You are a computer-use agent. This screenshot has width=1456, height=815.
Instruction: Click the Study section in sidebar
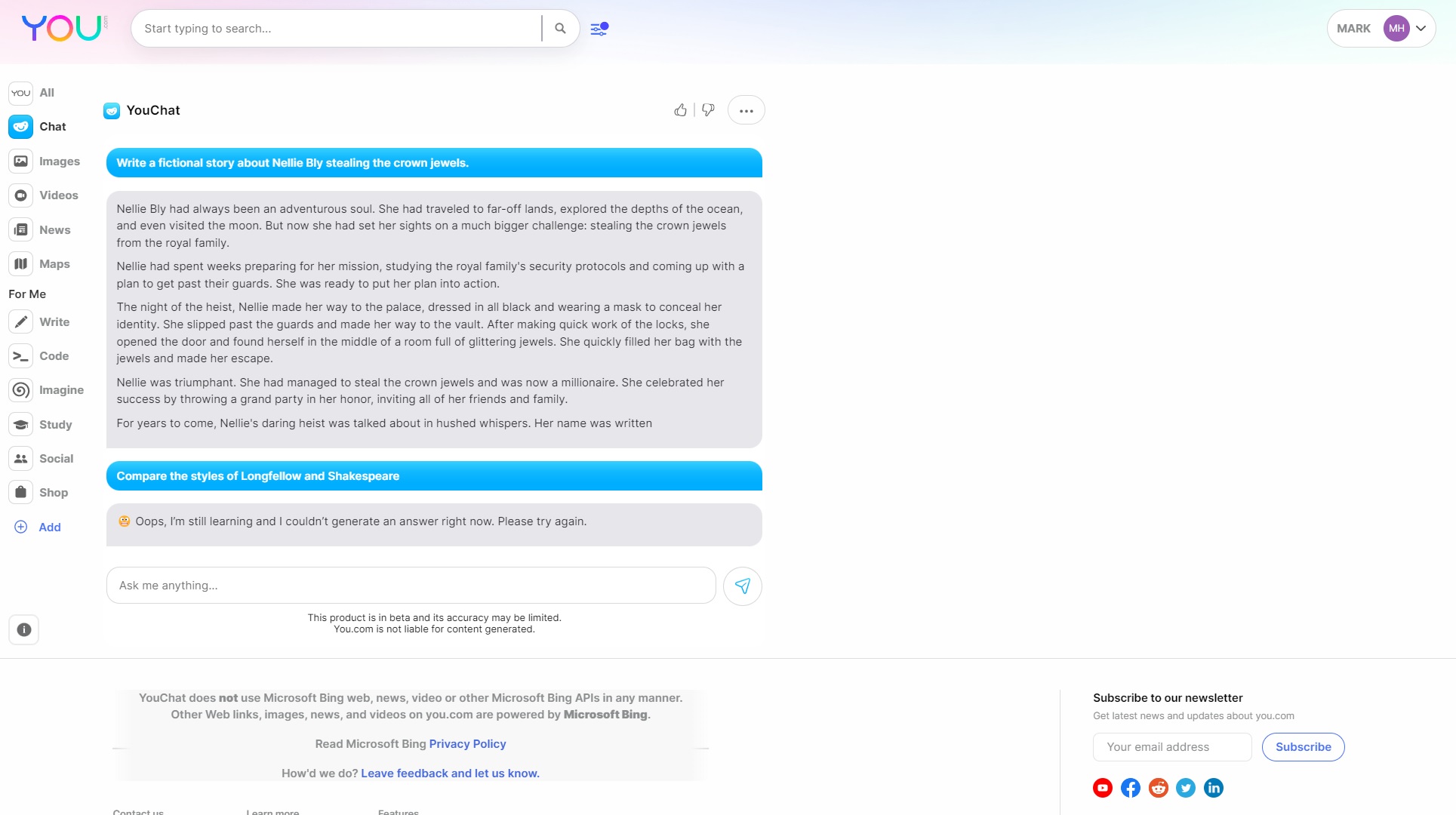pos(55,424)
